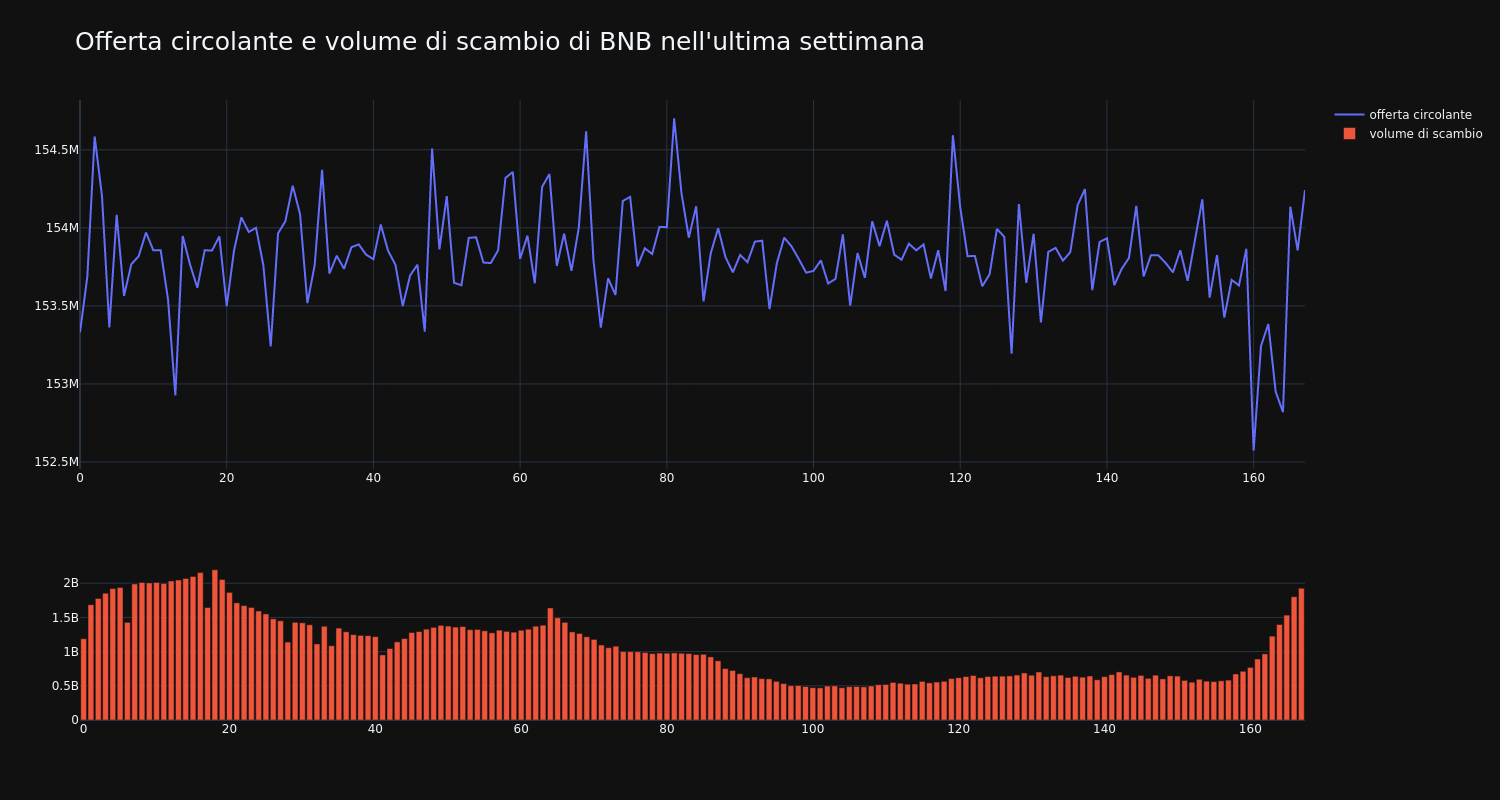Click the 0.5B label on volume axis
Image resolution: width=1500 pixels, height=800 pixels.
click(x=65, y=686)
